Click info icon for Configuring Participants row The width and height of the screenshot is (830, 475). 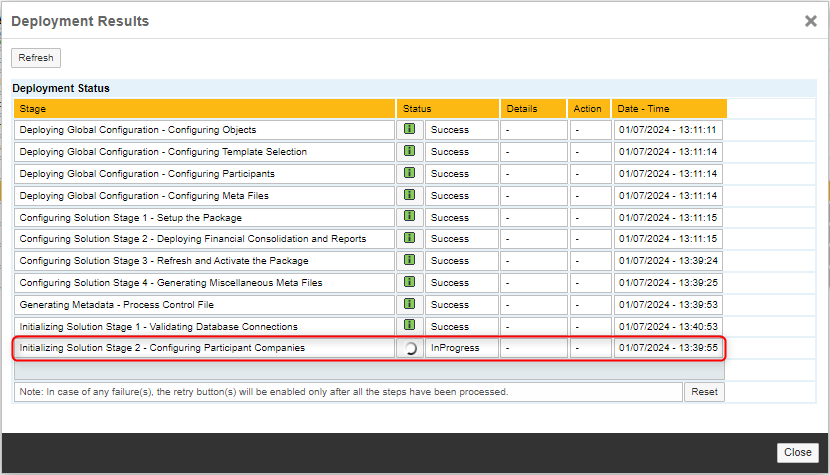coord(409,173)
